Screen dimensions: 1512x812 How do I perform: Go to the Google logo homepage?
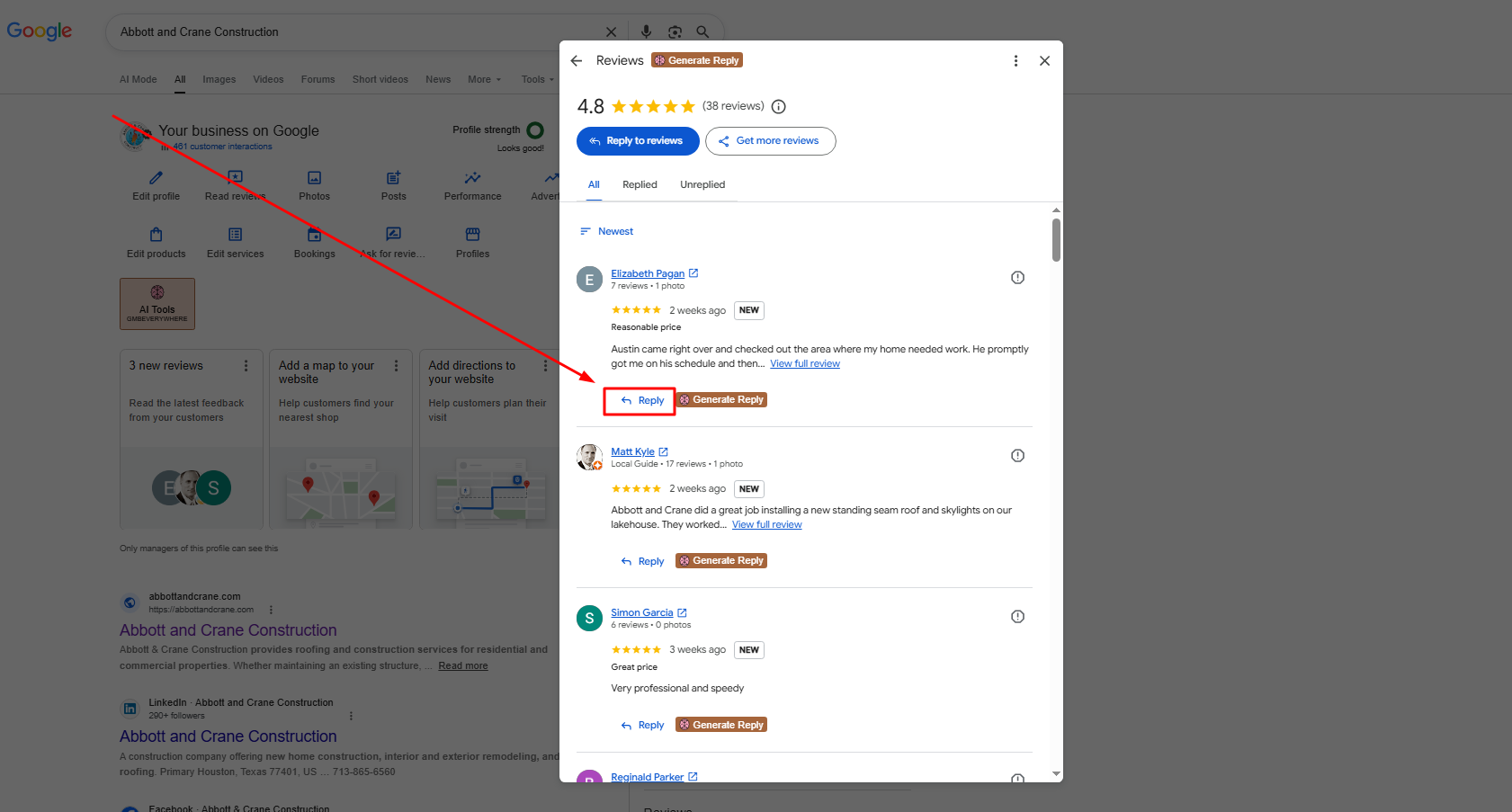[x=40, y=31]
